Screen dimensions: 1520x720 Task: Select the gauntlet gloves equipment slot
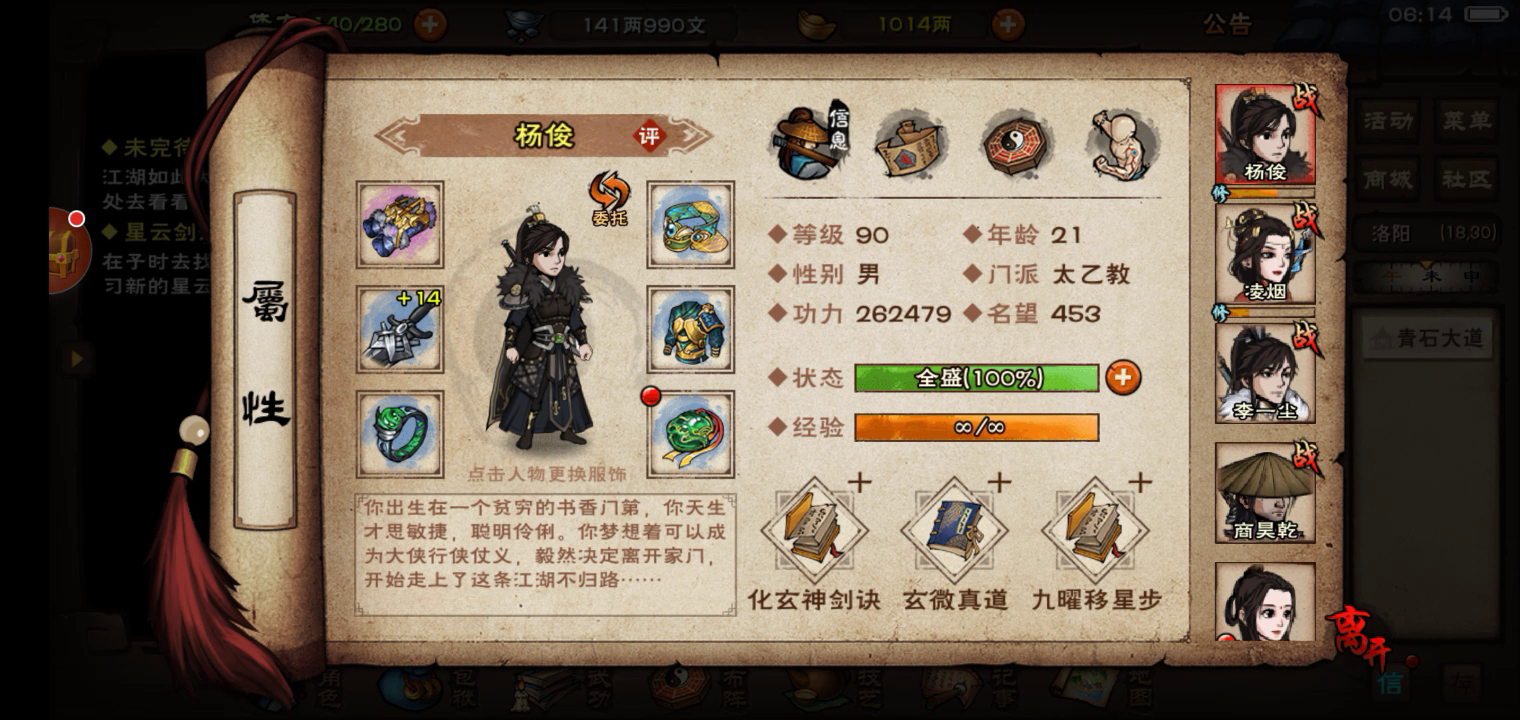pos(400,224)
